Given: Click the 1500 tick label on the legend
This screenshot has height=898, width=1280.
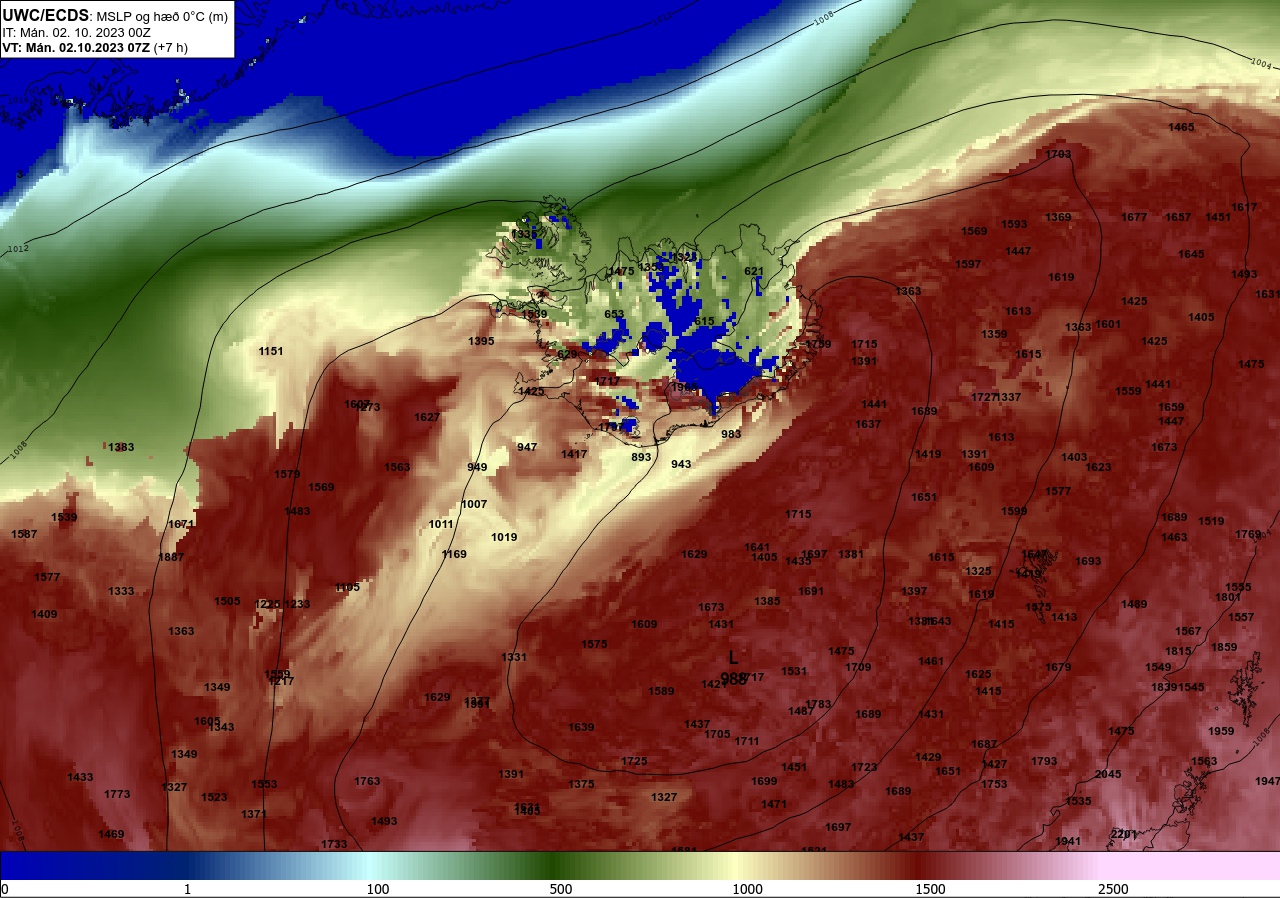Looking at the screenshot, I should tap(930, 889).
